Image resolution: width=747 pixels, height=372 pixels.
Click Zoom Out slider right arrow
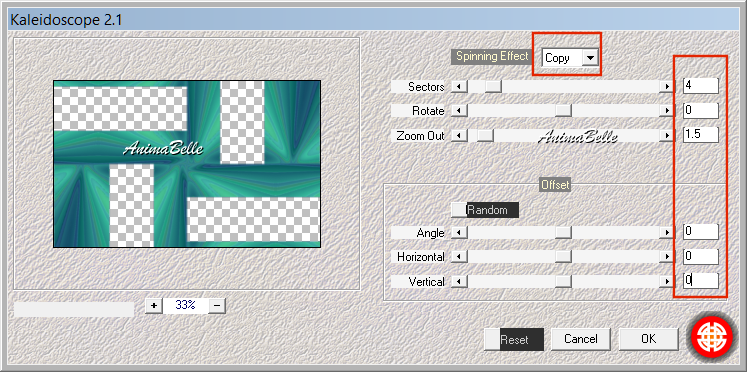point(667,136)
